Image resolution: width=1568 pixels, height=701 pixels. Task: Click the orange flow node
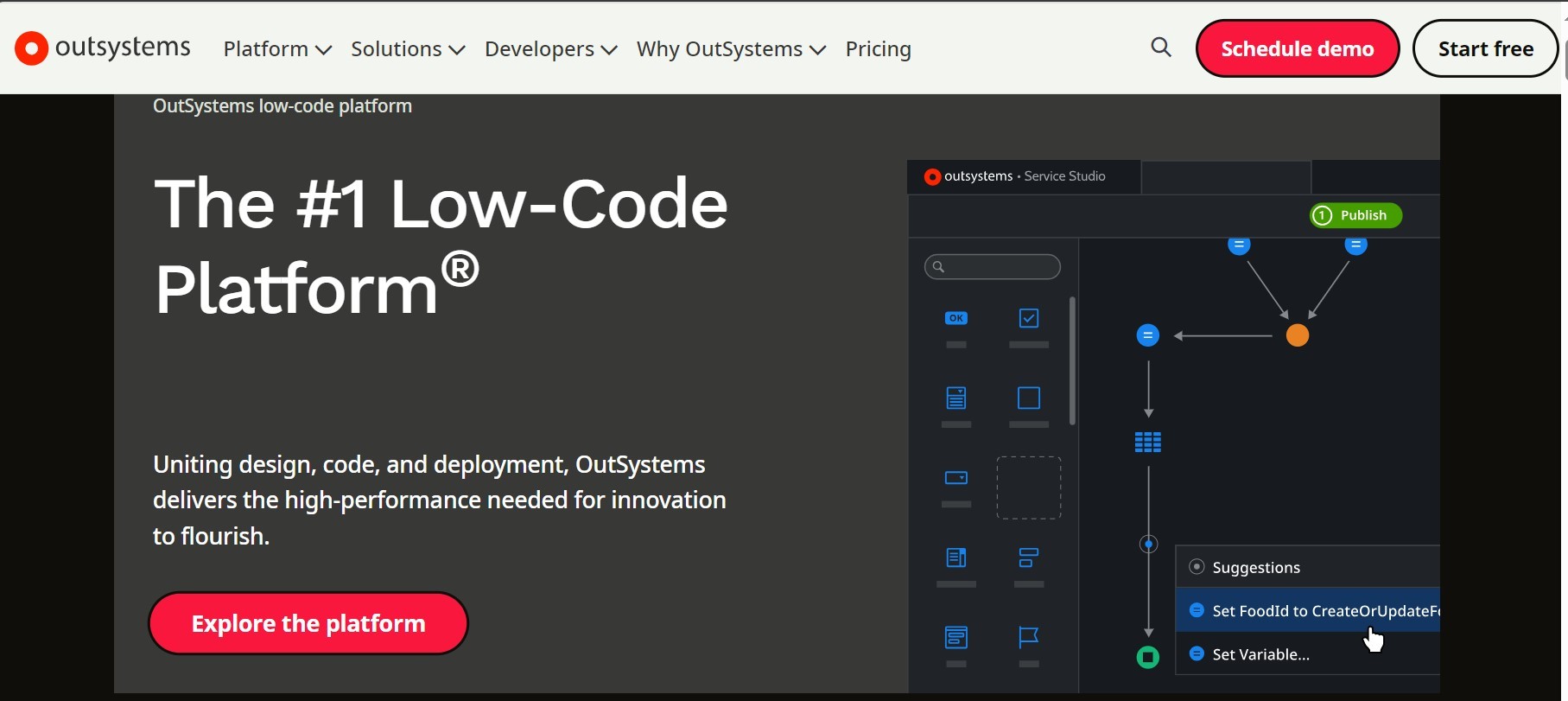pos(1298,336)
